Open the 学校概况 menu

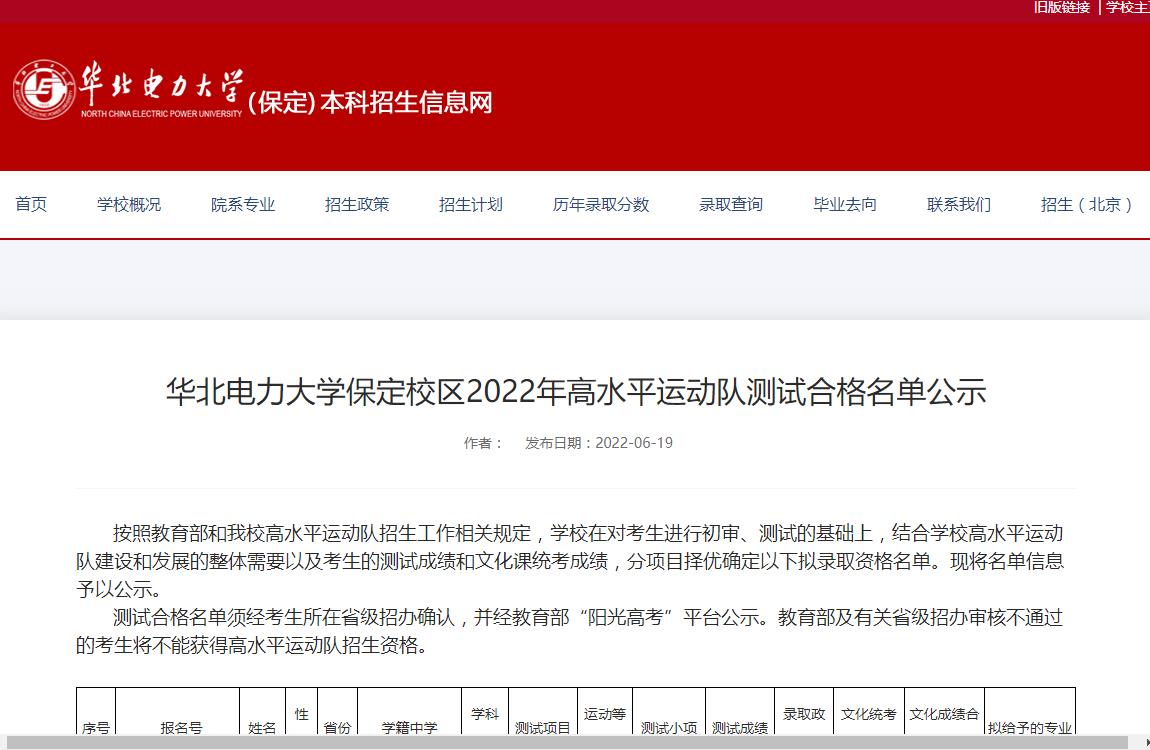[x=129, y=205]
